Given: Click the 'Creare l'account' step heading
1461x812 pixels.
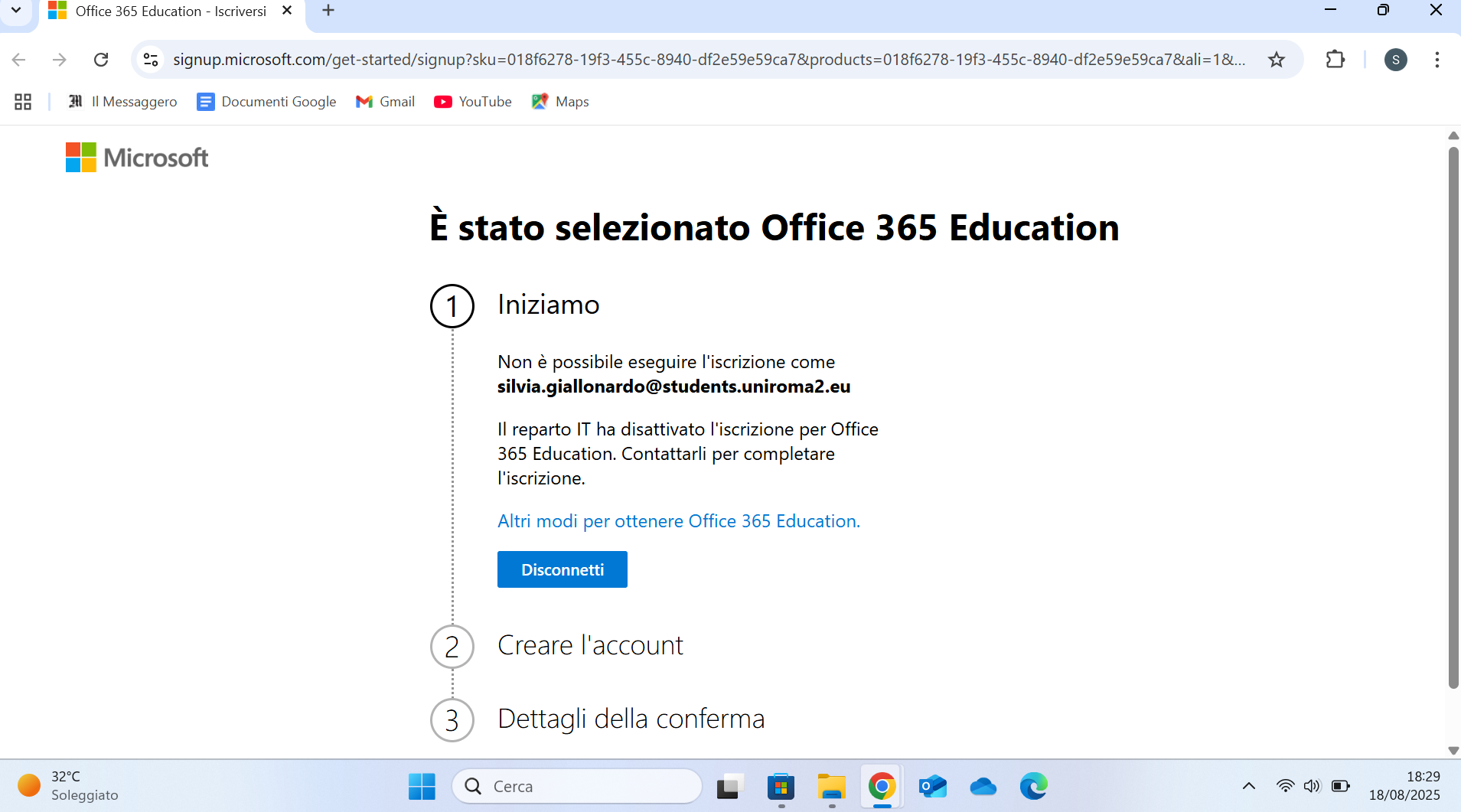Looking at the screenshot, I should 590,645.
